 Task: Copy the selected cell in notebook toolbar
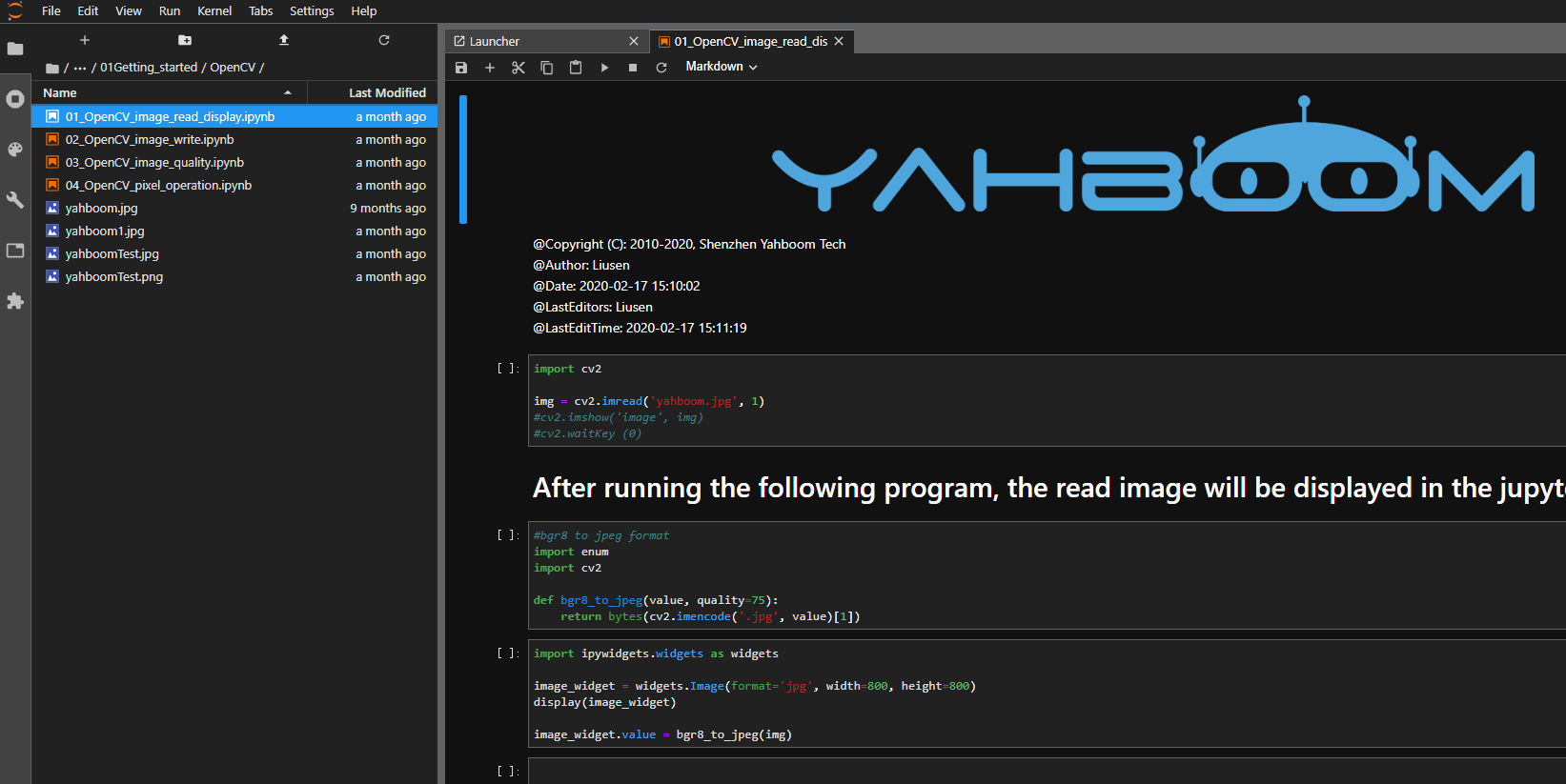point(547,68)
